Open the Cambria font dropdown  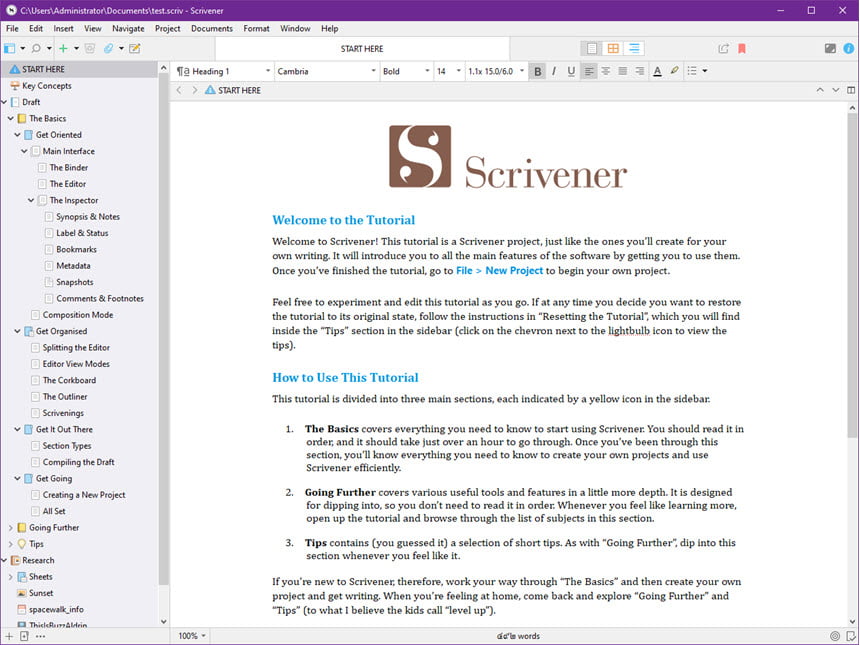(x=326, y=71)
